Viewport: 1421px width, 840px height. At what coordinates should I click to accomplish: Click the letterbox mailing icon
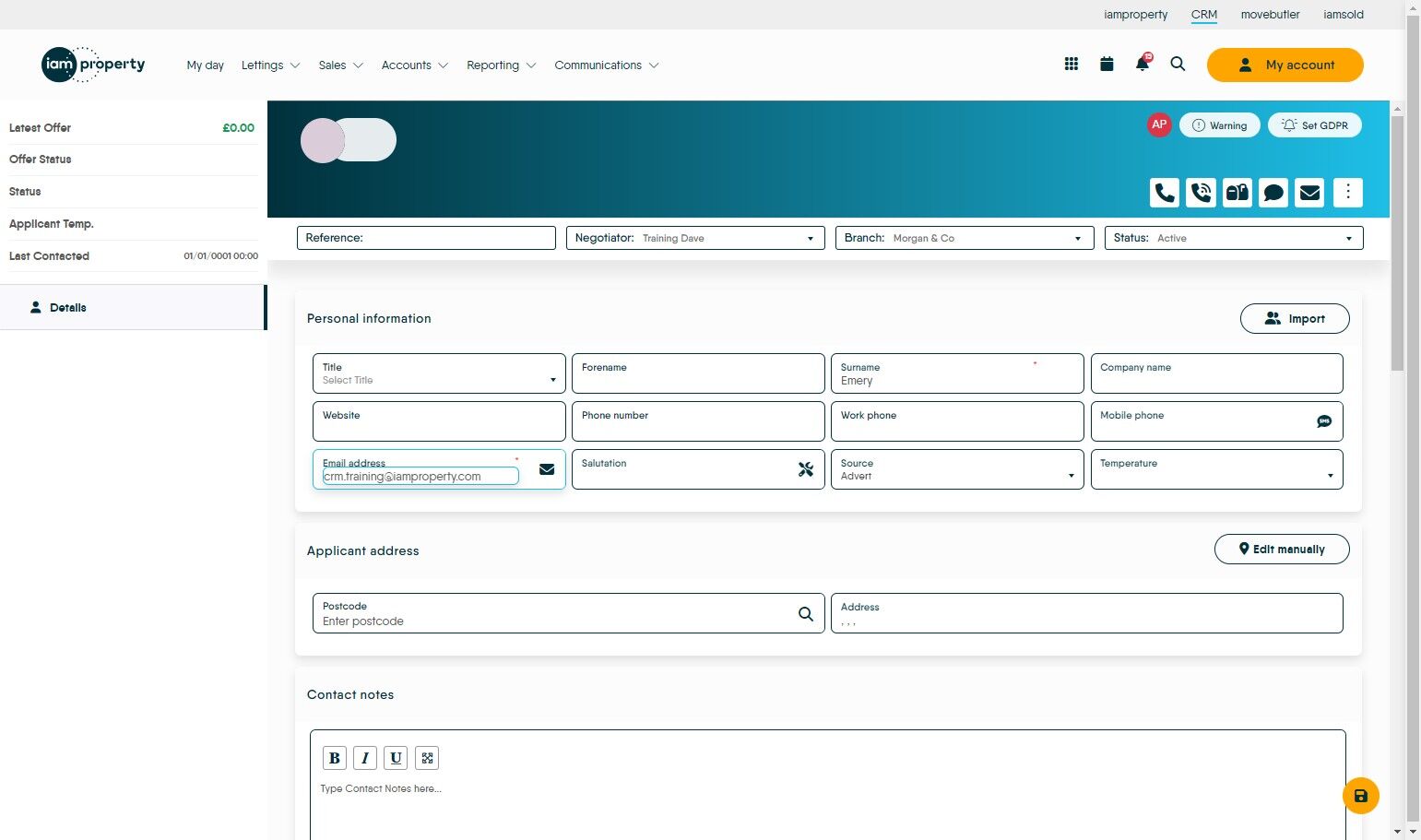(1237, 193)
